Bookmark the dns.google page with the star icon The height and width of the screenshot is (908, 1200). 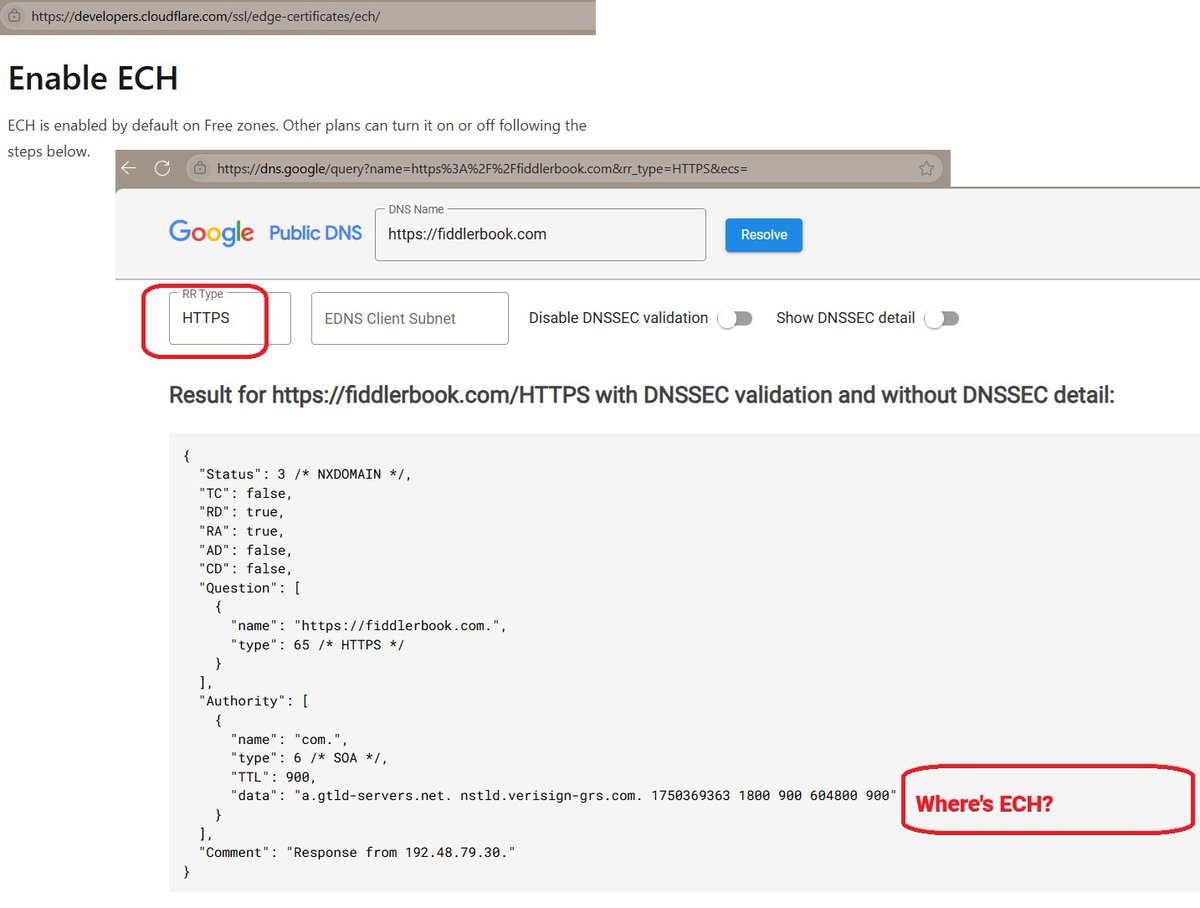point(926,168)
